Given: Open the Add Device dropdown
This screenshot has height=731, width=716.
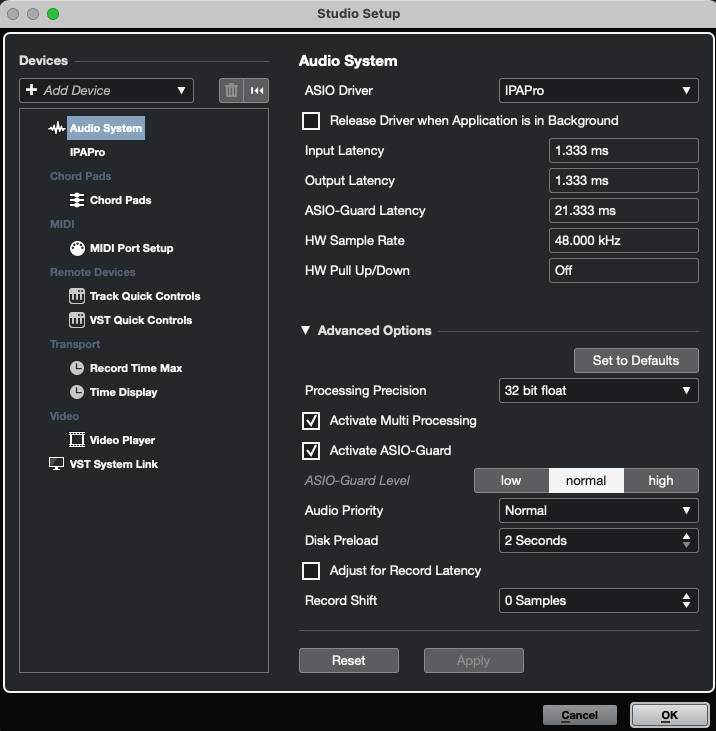Looking at the screenshot, I should (106, 90).
